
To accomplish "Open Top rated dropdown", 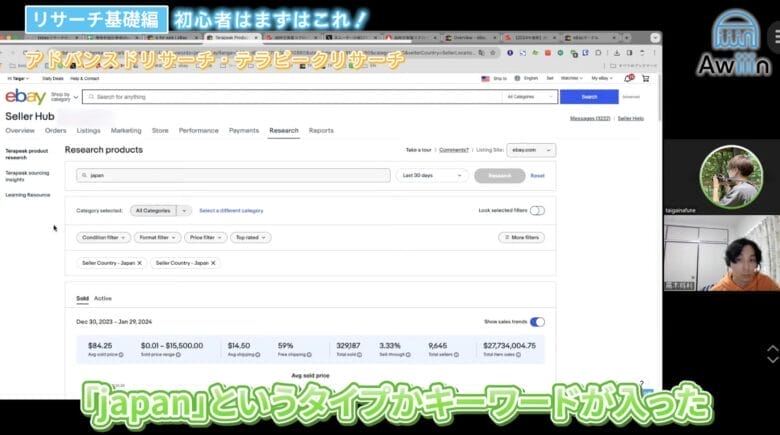I will [251, 238].
